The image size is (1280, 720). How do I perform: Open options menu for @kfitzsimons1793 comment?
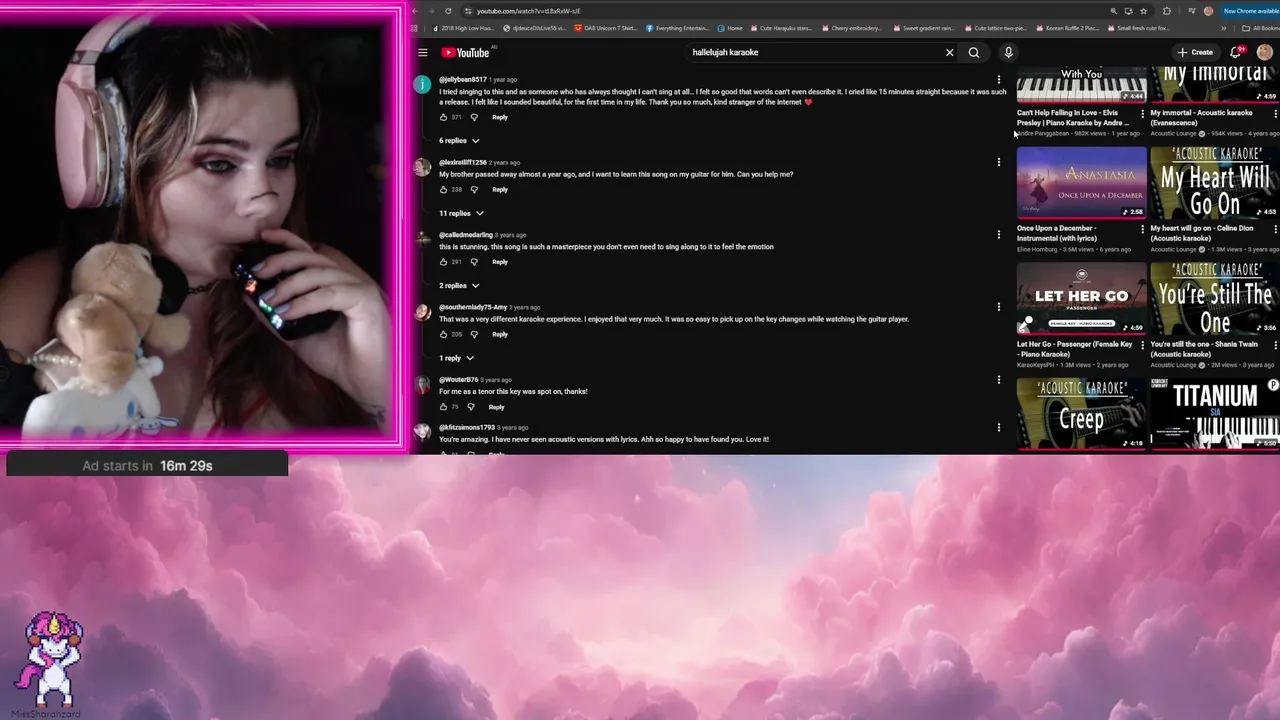[x=998, y=427]
